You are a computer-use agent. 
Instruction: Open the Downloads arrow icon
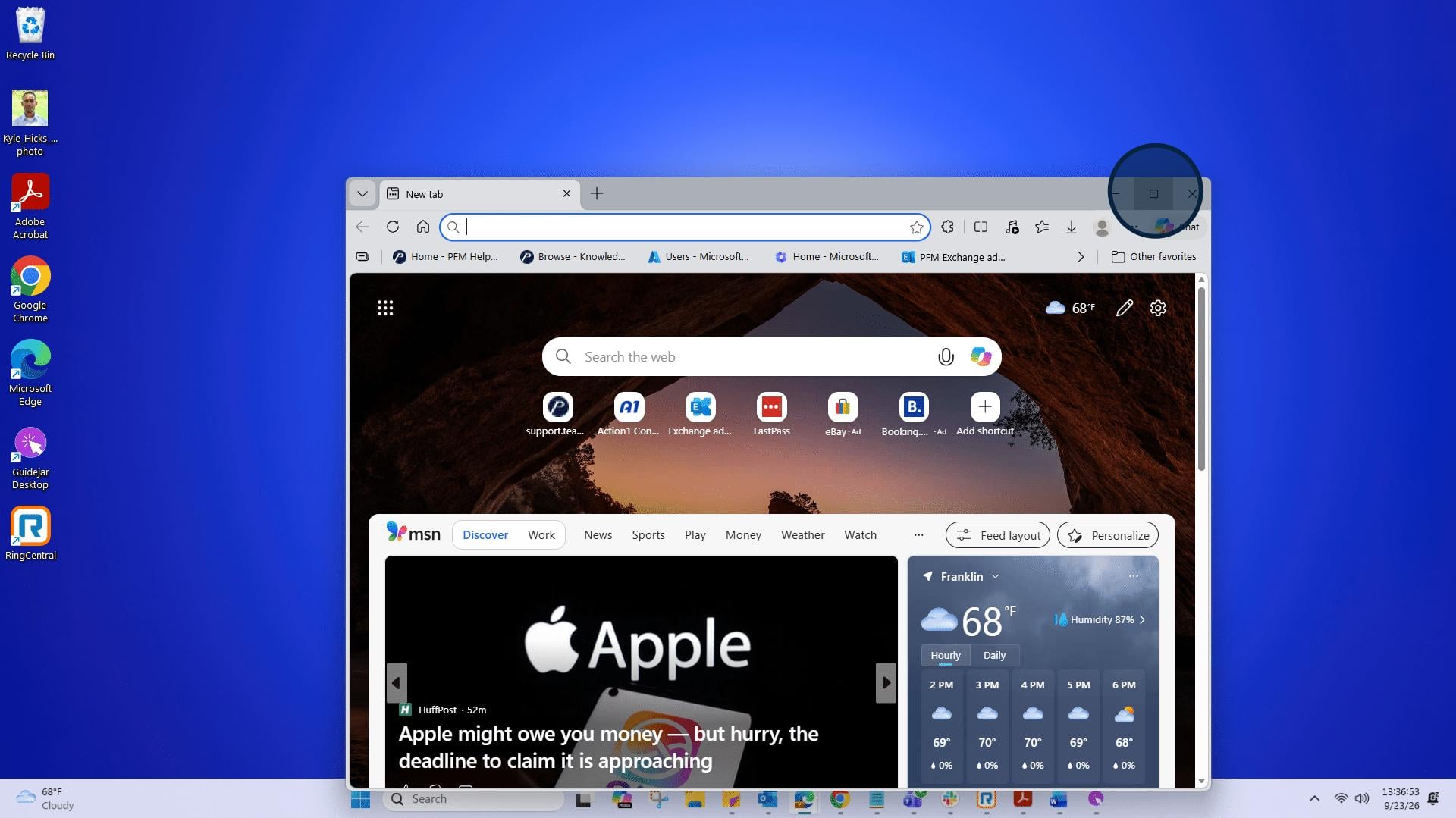point(1072,227)
